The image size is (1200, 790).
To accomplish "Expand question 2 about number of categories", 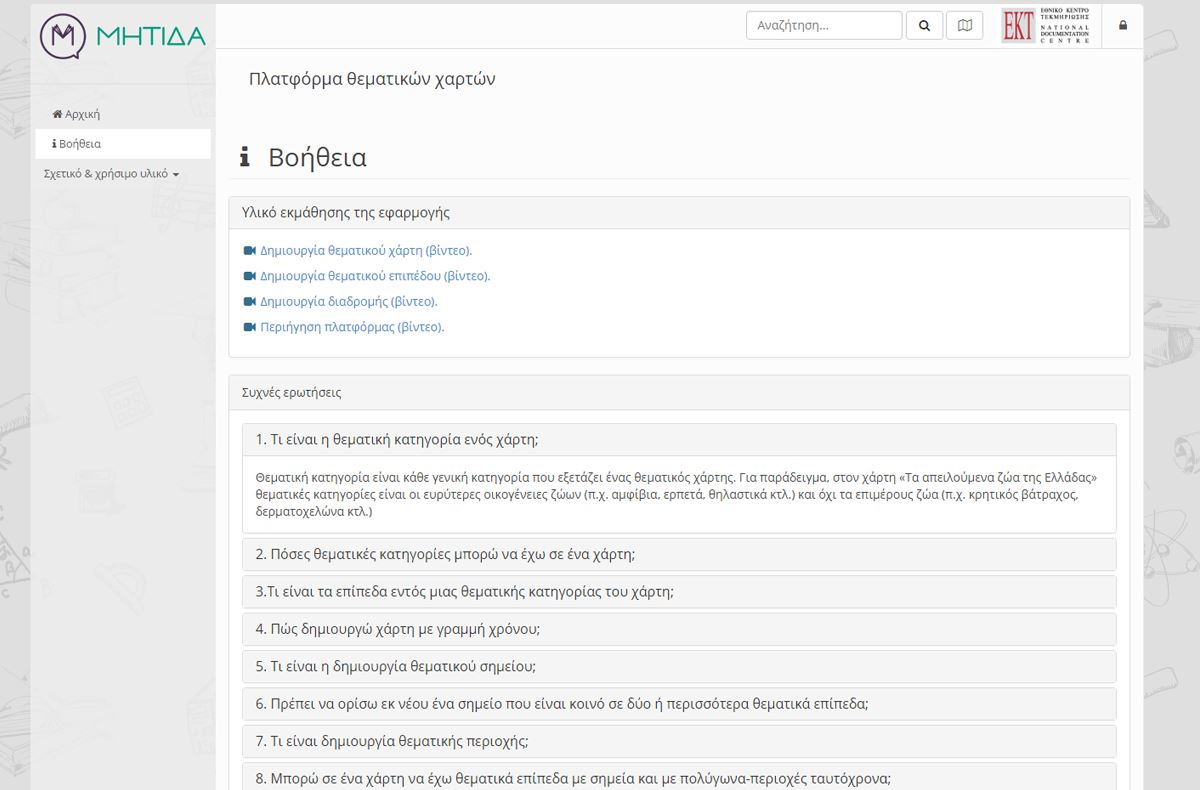I will pyautogui.click(x=445, y=554).
